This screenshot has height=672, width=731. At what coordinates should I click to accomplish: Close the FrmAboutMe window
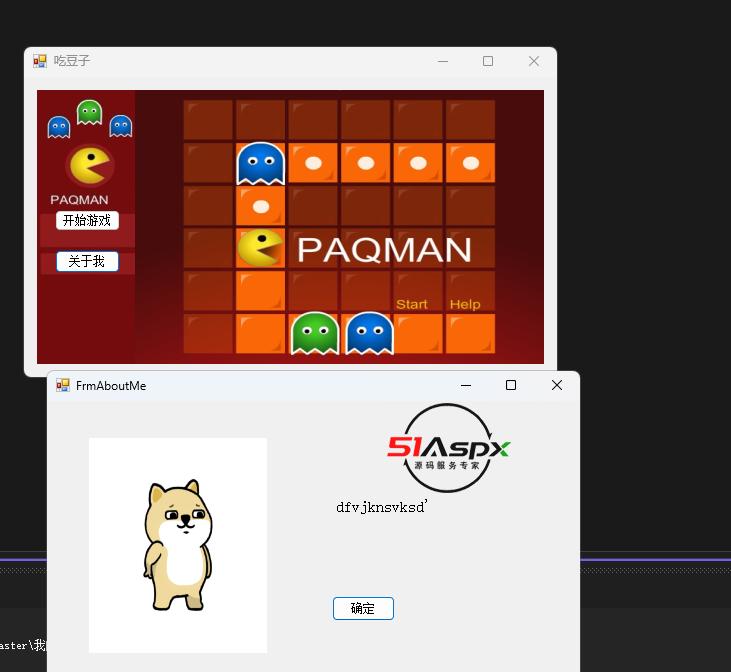coord(557,385)
